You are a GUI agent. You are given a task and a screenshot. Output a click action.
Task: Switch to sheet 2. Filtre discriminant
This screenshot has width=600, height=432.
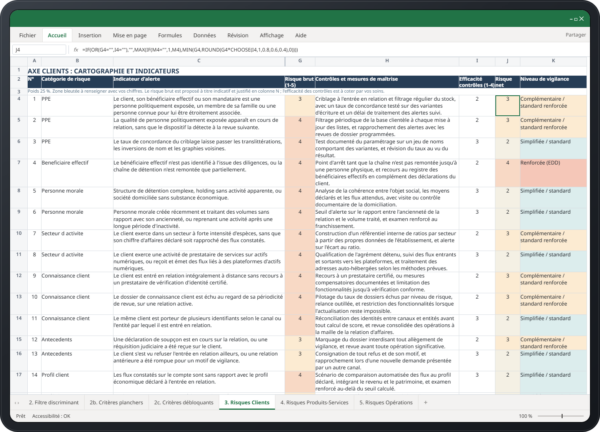[x=54, y=402]
